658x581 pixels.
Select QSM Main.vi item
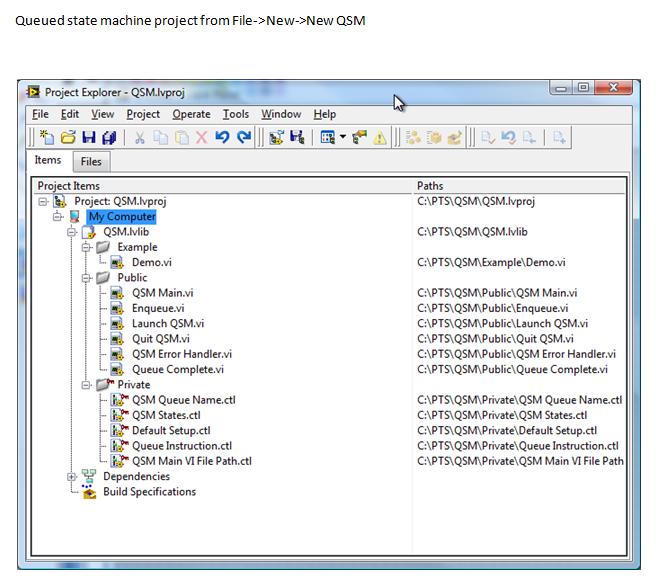pos(162,293)
